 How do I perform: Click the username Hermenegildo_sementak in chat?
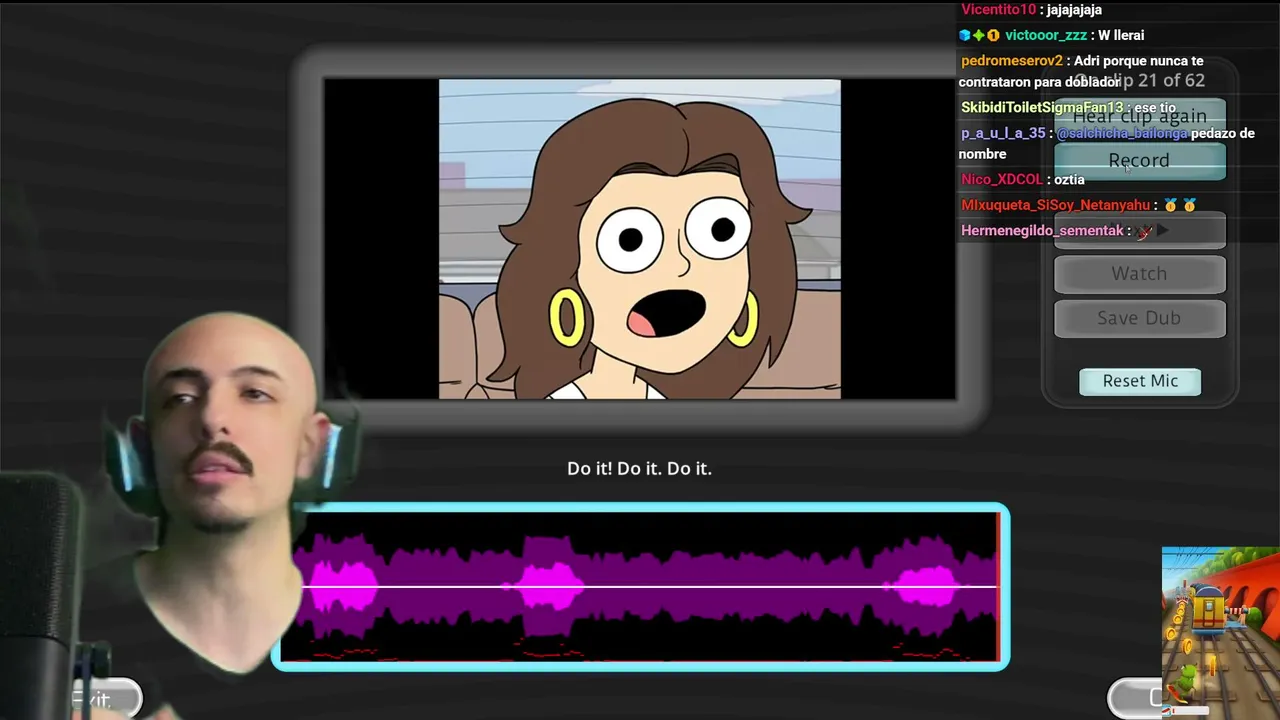(x=1042, y=231)
